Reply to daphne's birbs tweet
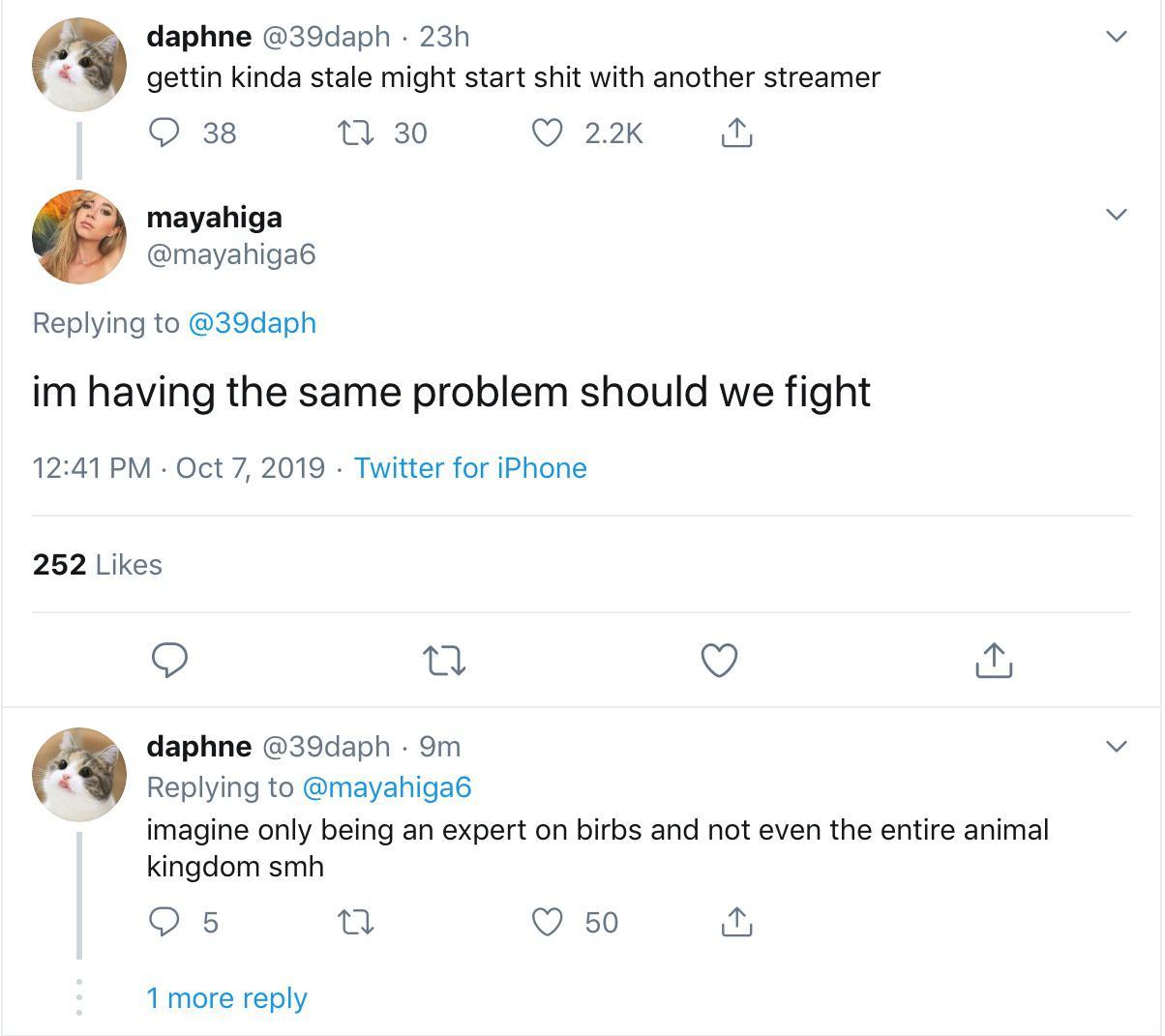 [164, 922]
